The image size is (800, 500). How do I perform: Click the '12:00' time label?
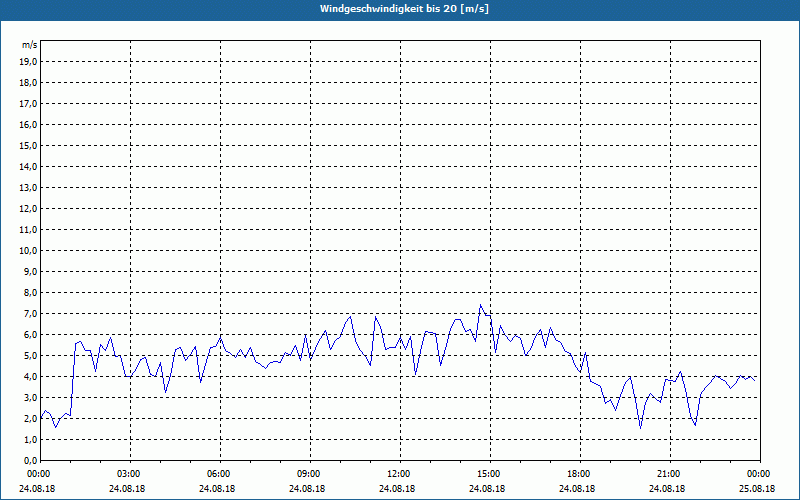coord(400,474)
